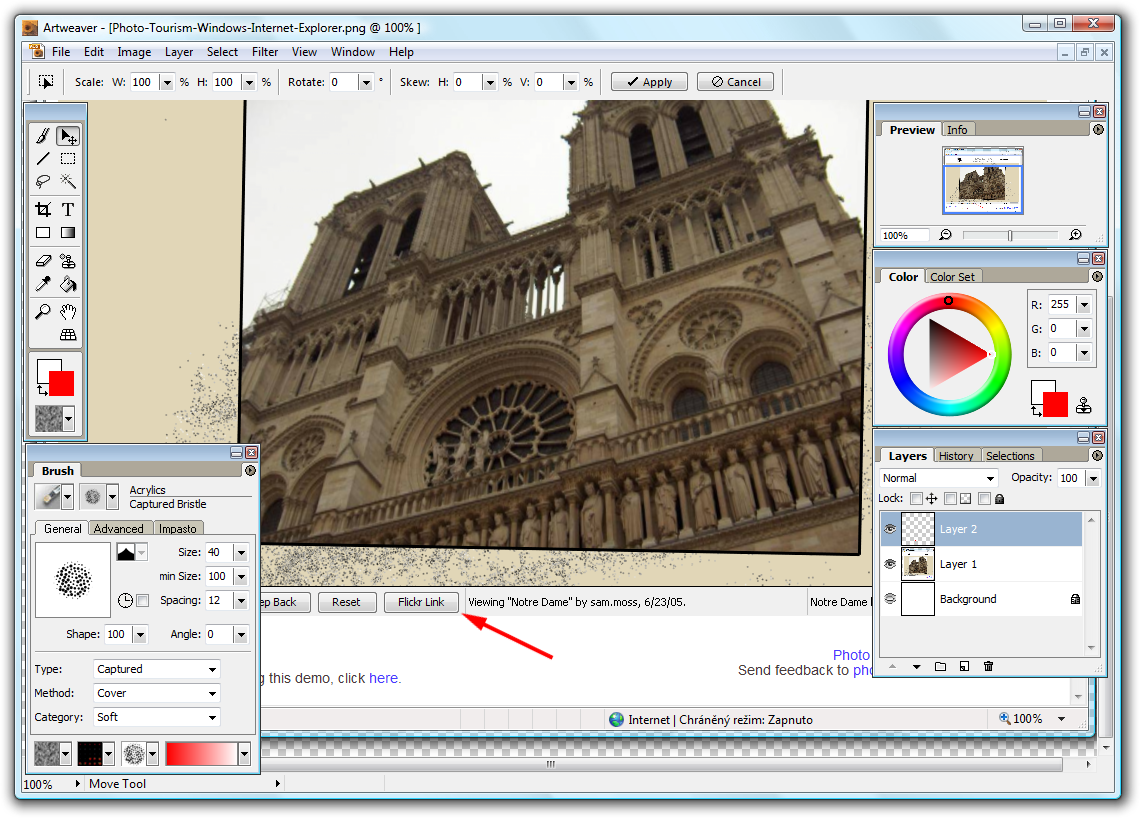Show the Background layer with its eye icon
This screenshot has height=818, width=1140.
pos(890,598)
